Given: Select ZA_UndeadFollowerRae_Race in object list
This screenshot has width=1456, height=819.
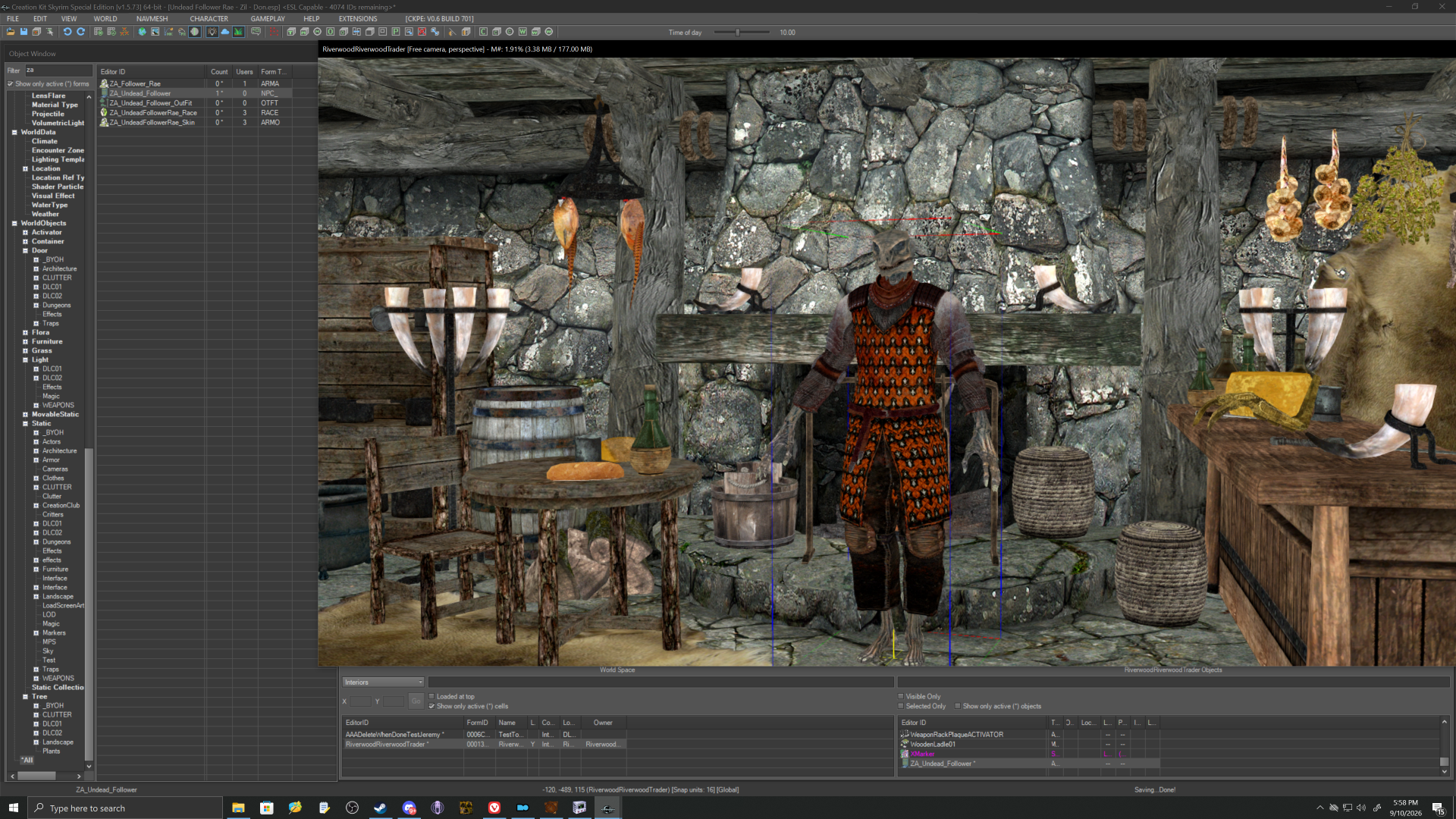Looking at the screenshot, I should coord(153,113).
